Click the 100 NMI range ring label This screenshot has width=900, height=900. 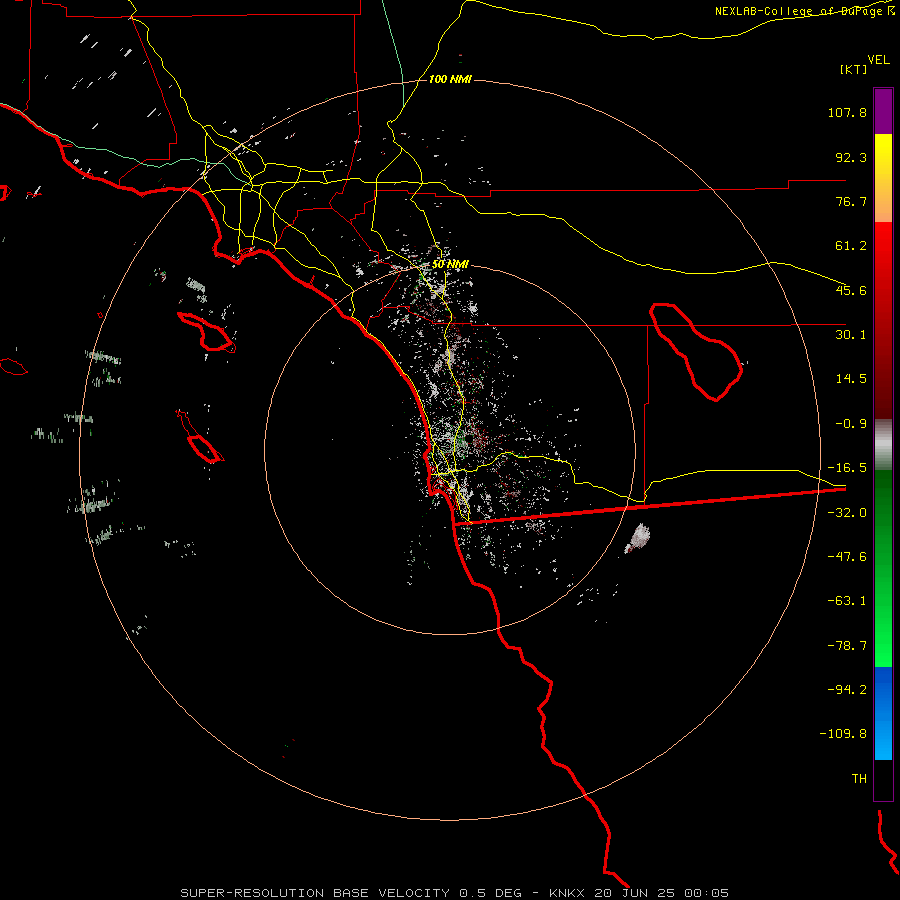(x=450, y=79)
